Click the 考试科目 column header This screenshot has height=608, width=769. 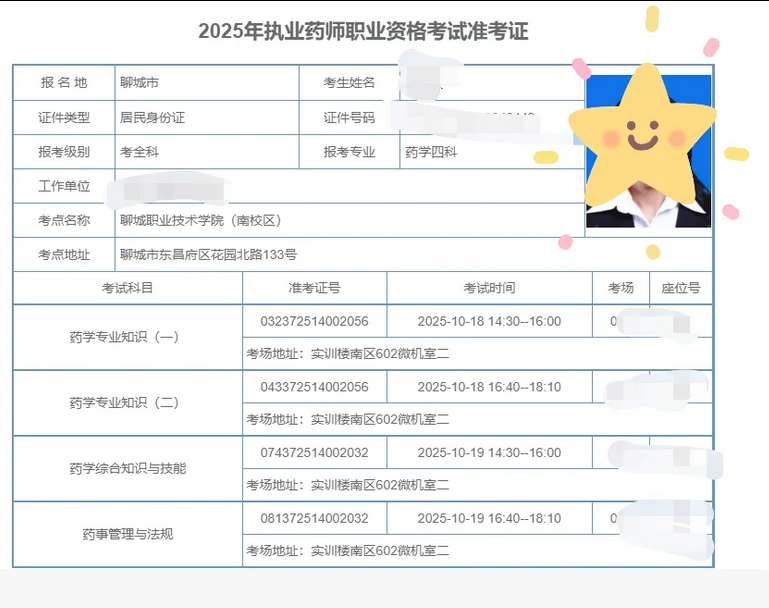coord(127,288)
